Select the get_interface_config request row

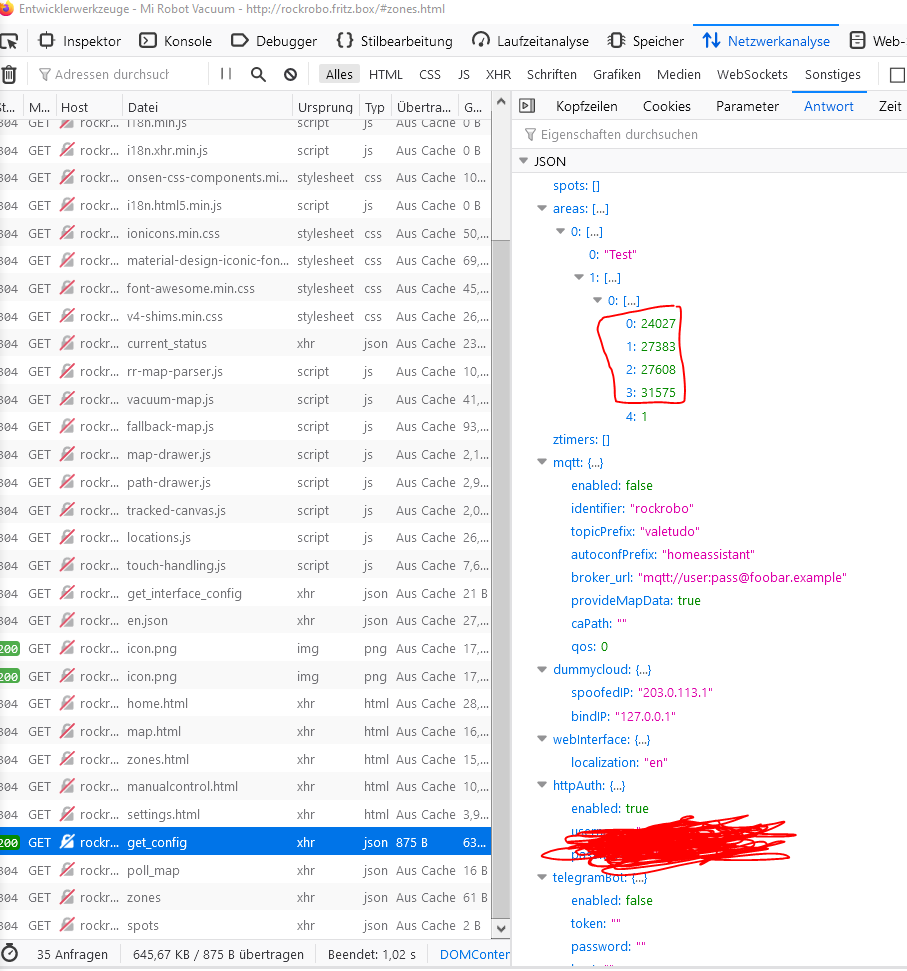[x=245, y=593]
